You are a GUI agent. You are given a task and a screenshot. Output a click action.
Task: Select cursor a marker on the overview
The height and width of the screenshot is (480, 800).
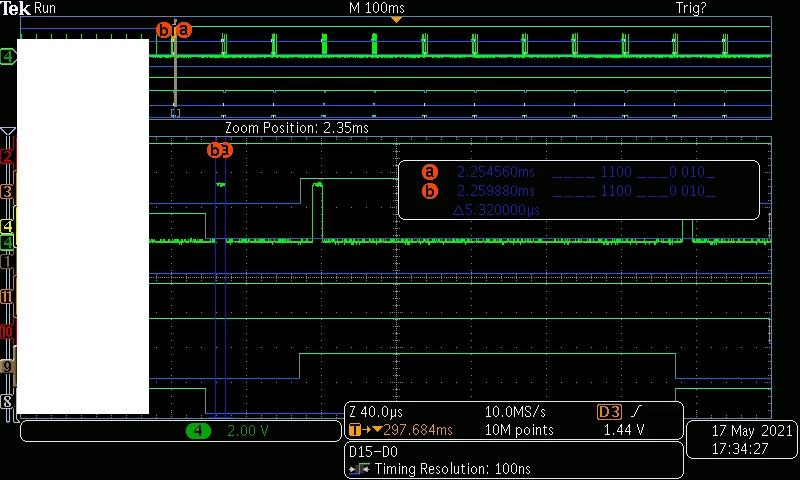pos(184,30)
